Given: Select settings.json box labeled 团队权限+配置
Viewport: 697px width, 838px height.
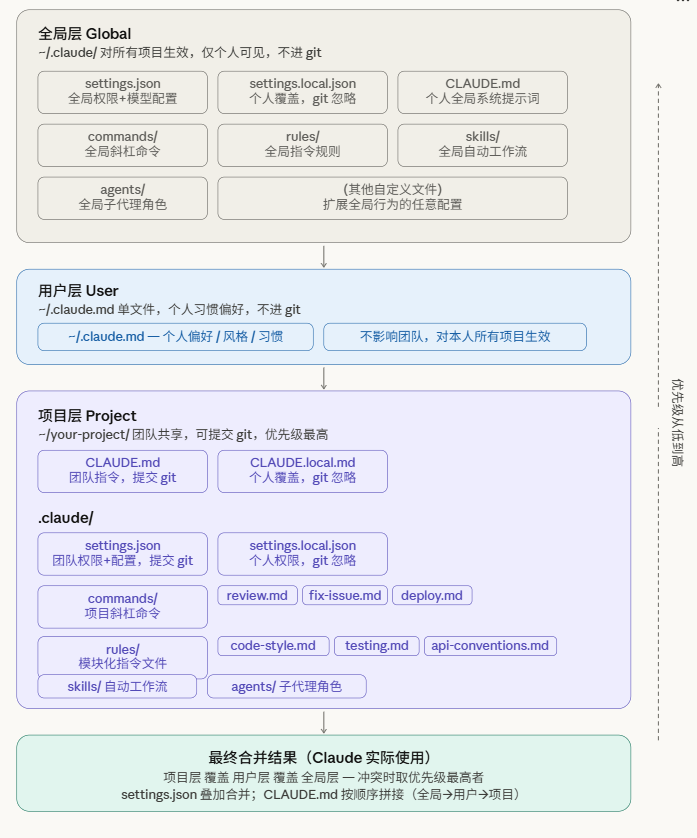Looking at the screenshot, I should click(x=122, y=554).
